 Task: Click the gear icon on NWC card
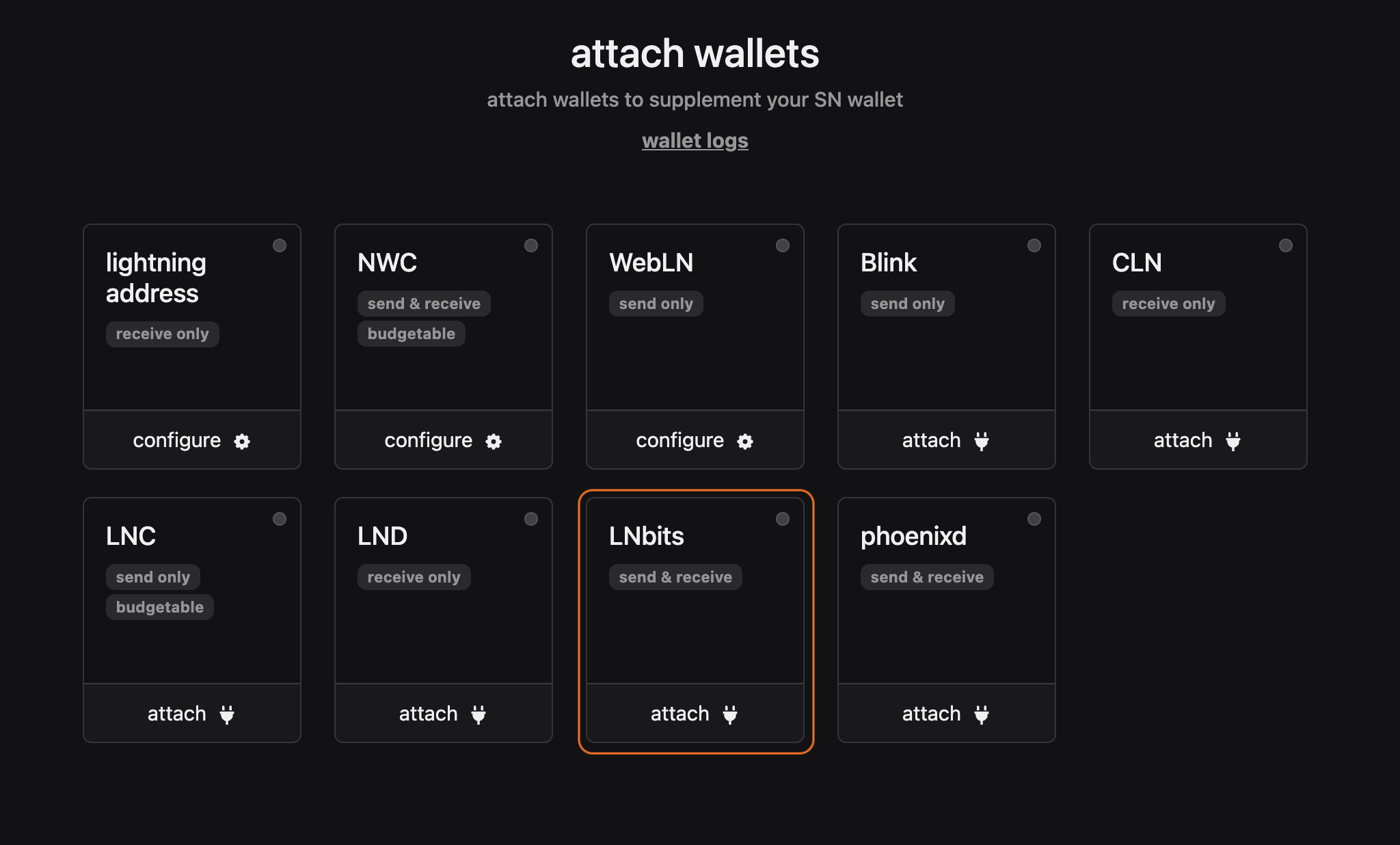[494, 441]
